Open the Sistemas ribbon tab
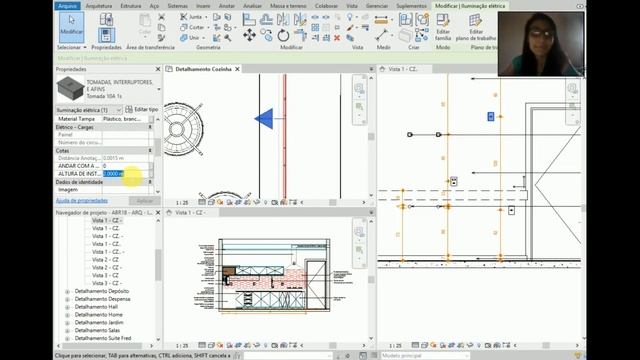This screenshot has height=360, width=640. [x=178, y=6]
